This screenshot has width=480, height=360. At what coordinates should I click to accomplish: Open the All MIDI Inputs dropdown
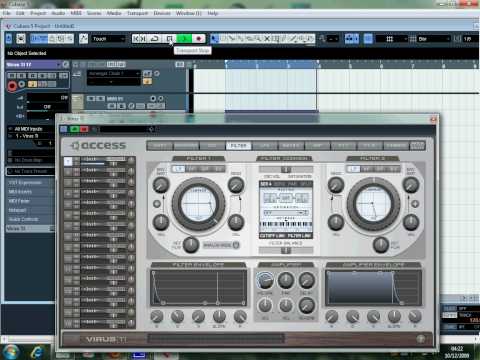(31, 129)
